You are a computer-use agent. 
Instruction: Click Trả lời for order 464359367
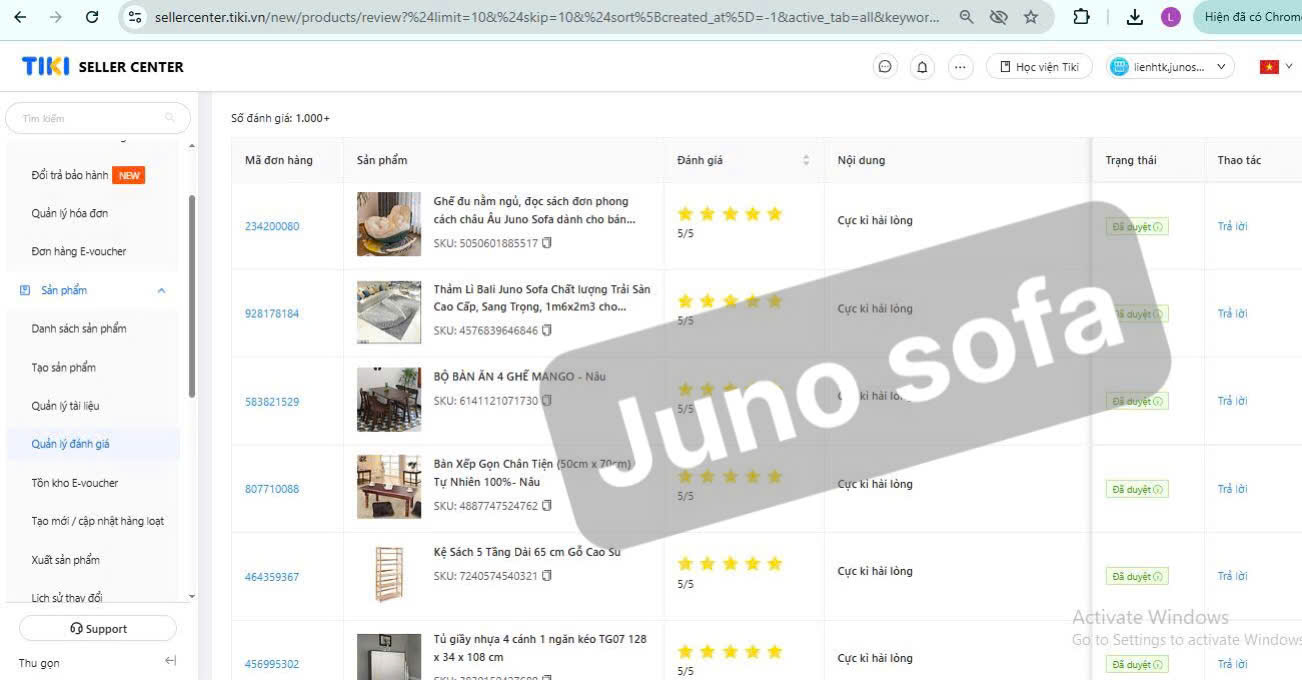tap(1232, 576)
